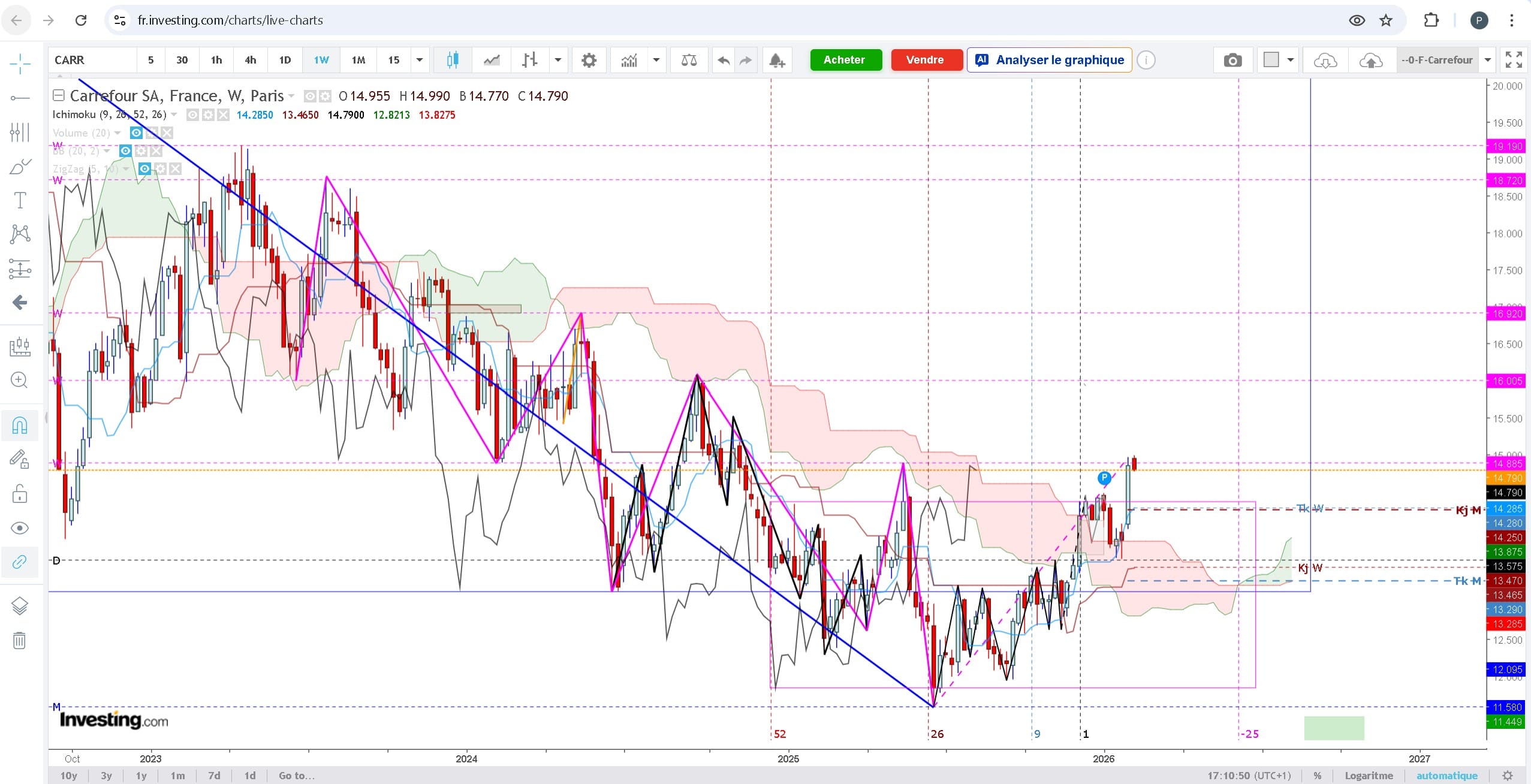Open the indicators menu
1531x784 pixels.
coord(629,60)
